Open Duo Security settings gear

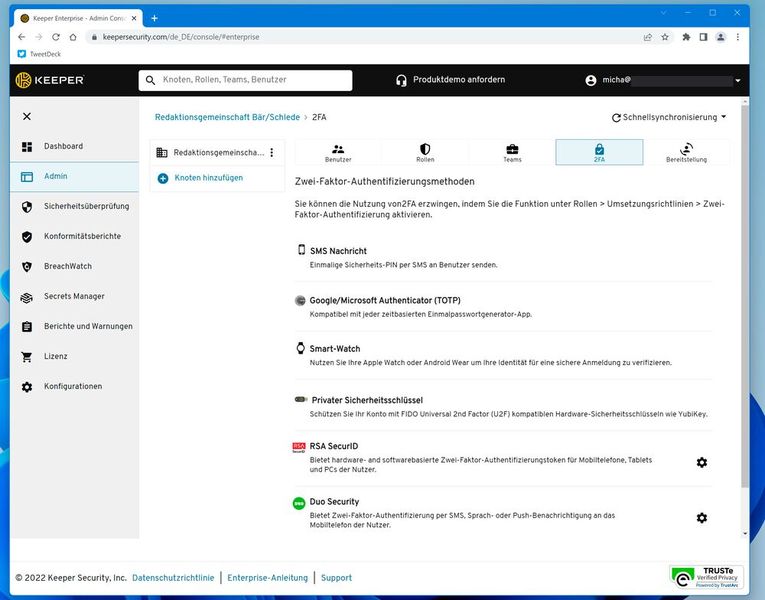(x=702, y=518)
